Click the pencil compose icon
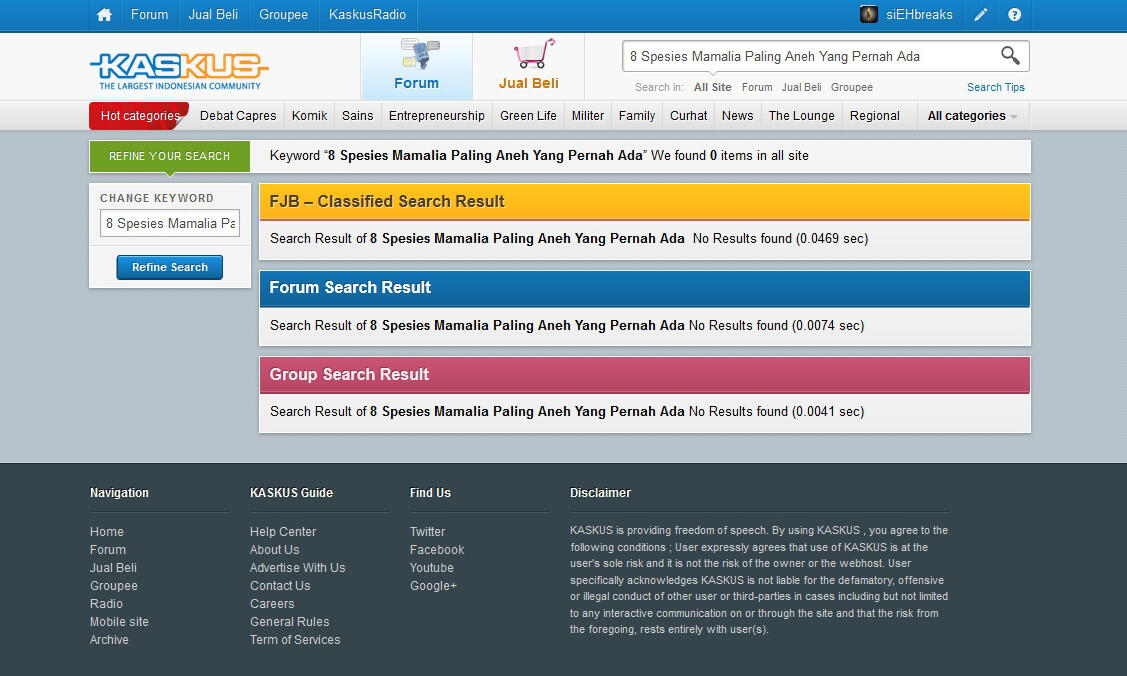This screenshot has width=1127, height=676. click(980, 14)
